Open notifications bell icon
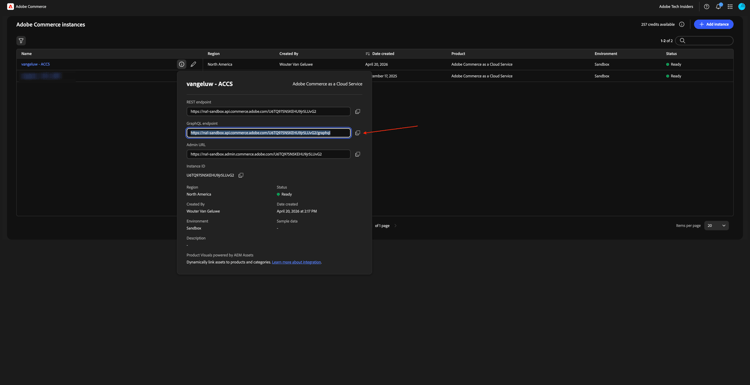This screenshot has height=385, width=750. [x=718, y=7]
